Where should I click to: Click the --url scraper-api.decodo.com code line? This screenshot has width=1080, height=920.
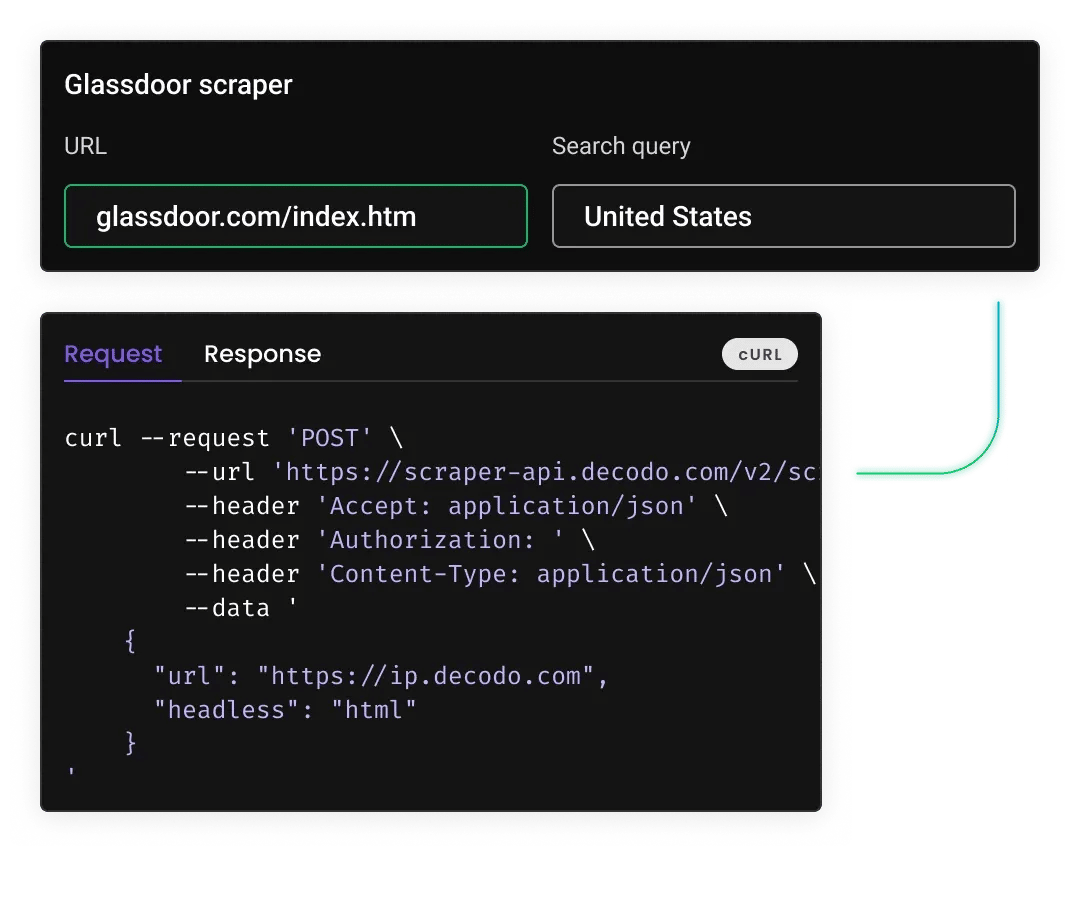[x=502, y=472]
